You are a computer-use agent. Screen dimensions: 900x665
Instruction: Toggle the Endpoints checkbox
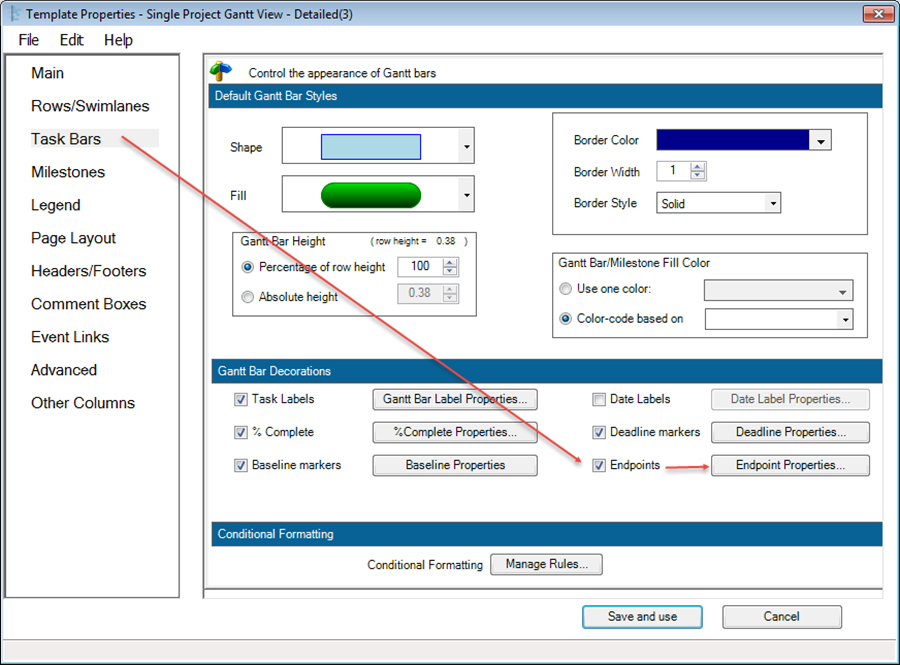(x=599, y=466)
